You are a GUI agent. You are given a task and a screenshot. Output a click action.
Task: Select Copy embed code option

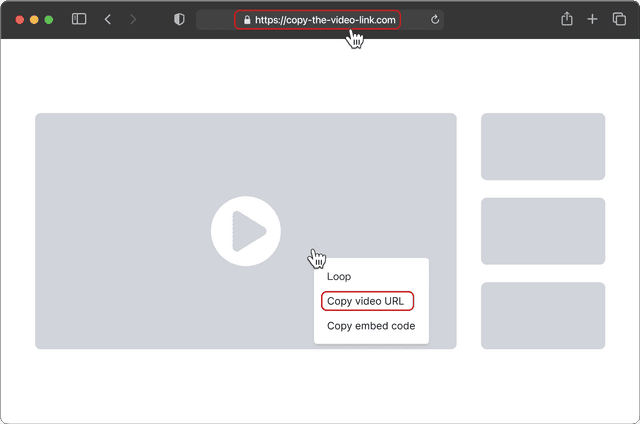coord(371,326)
